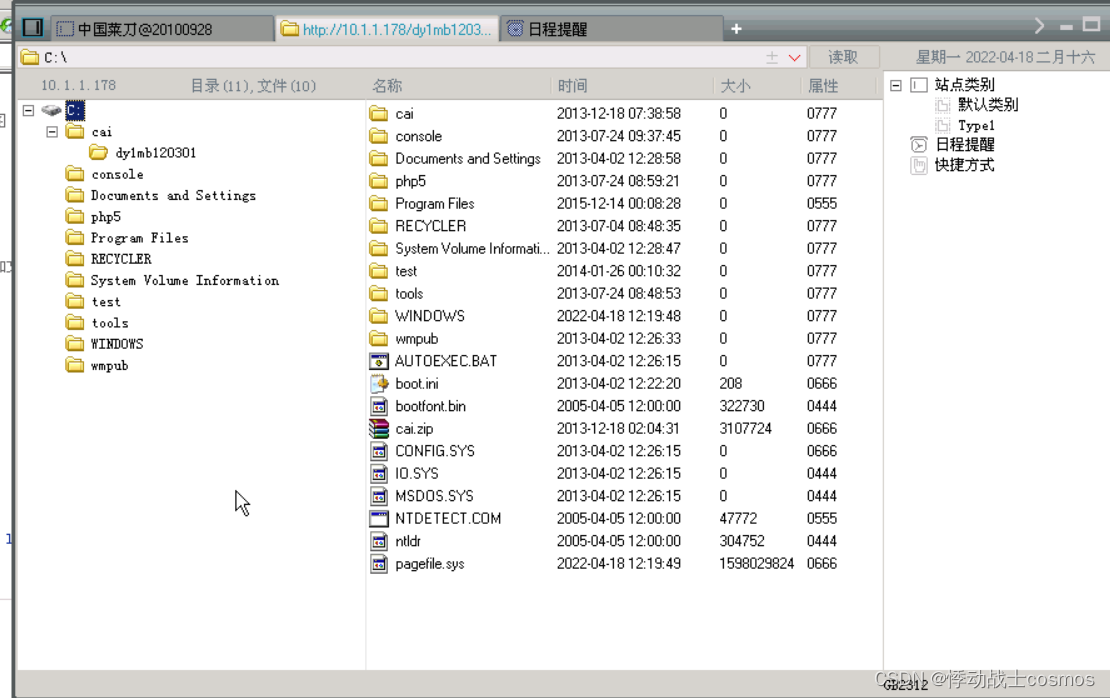Open 快捷方式 in the right panel
The height and width of the screenshot is (698, 1110).
click(x=965, y=166)
